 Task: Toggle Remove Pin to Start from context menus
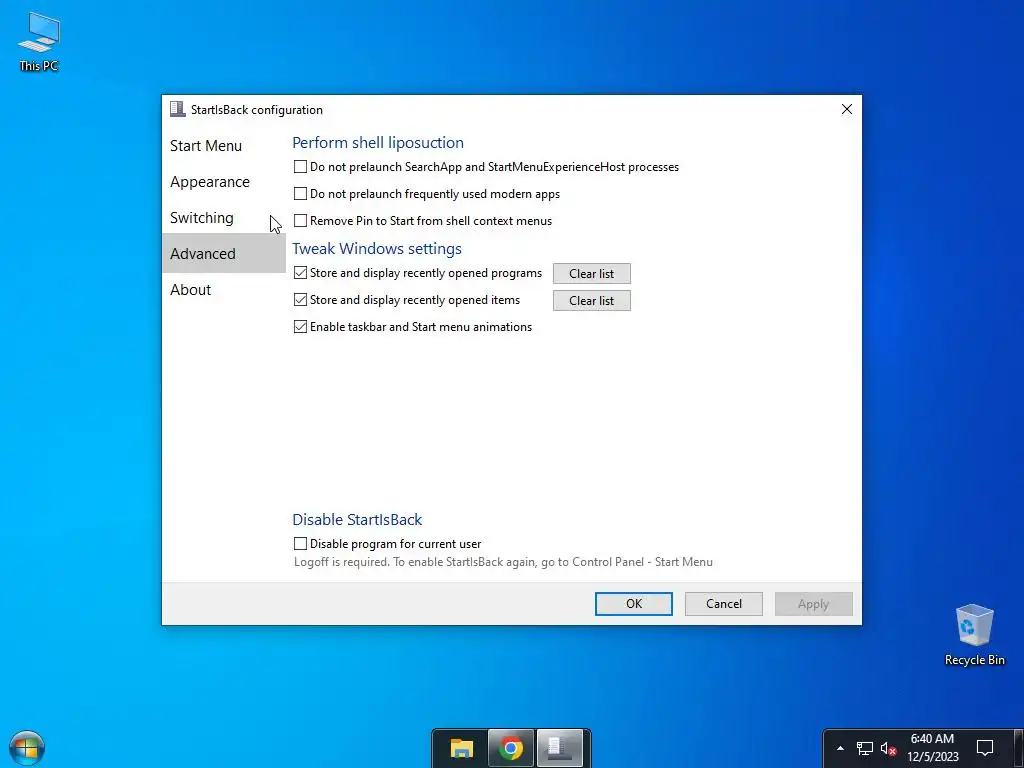tap(300, 221)
